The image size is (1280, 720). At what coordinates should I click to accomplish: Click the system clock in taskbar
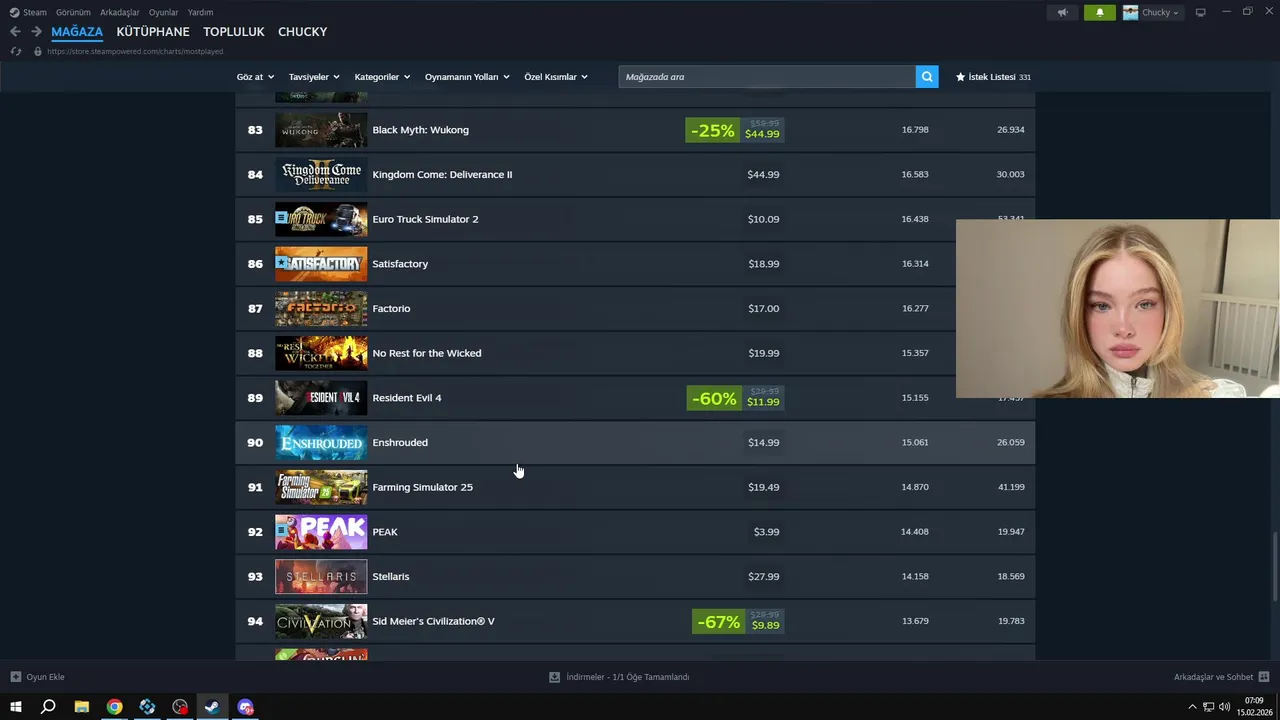(x=1254, y=707)
